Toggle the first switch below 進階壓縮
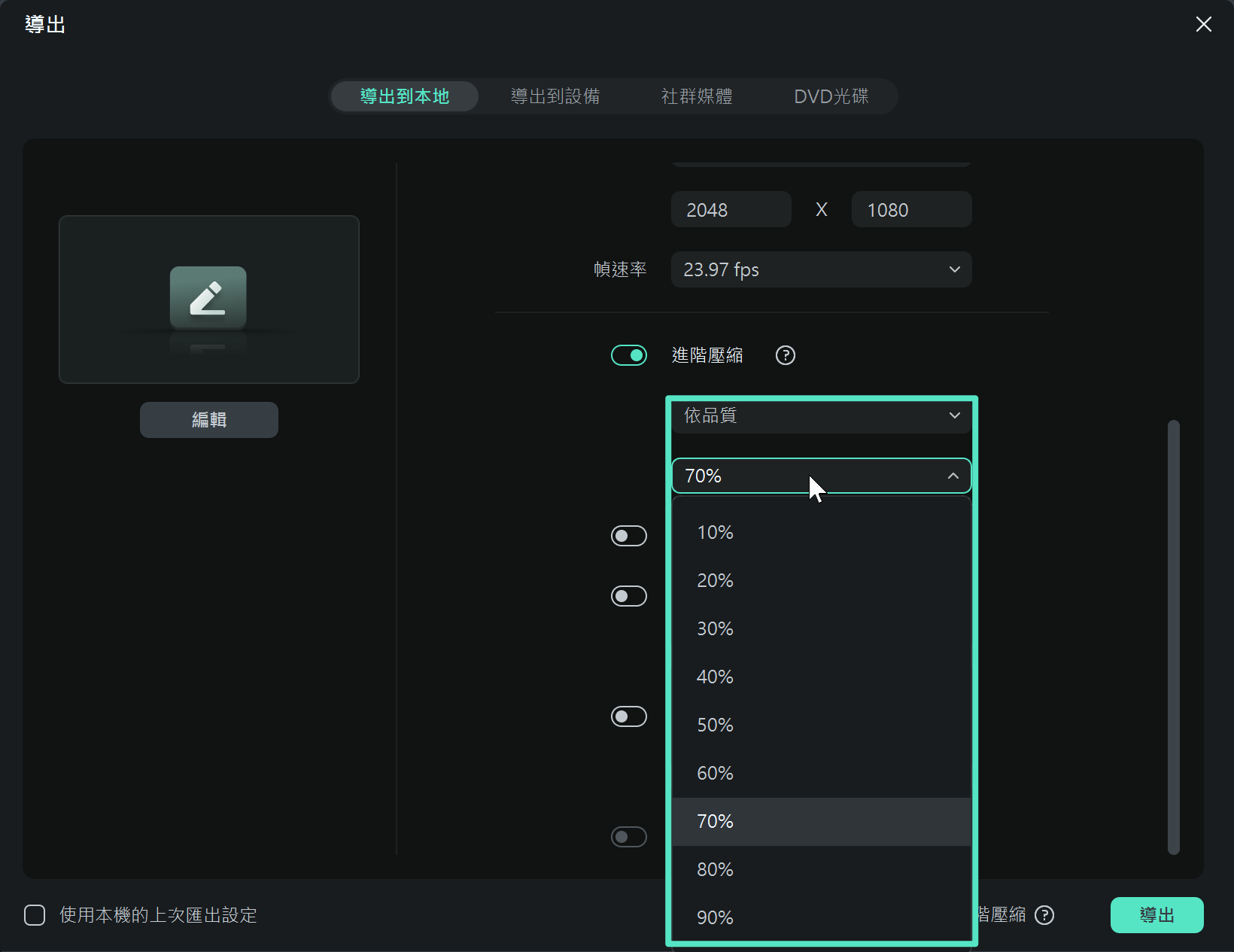 tap(629, 536)
